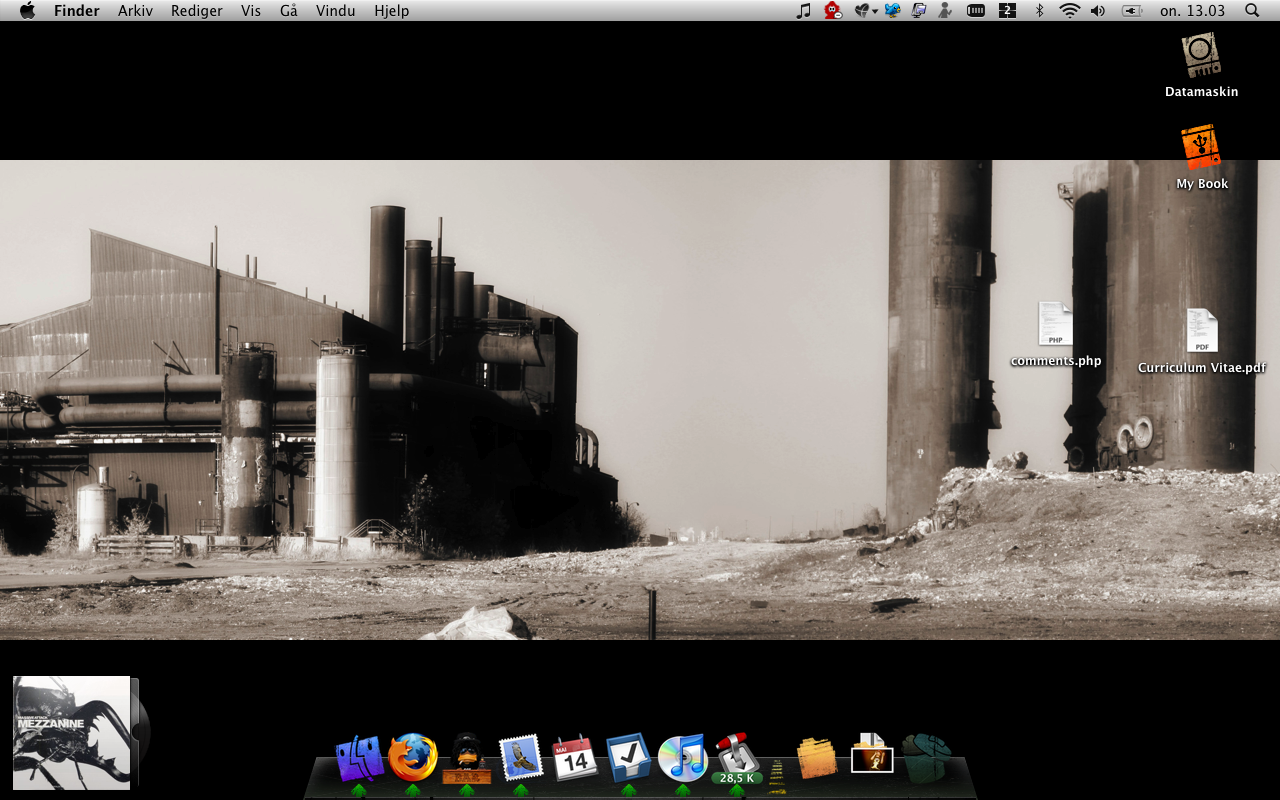Open Adium duck icon in the dock
The width and height of the screenshot is (1280, 800).
tap(467, 758)
